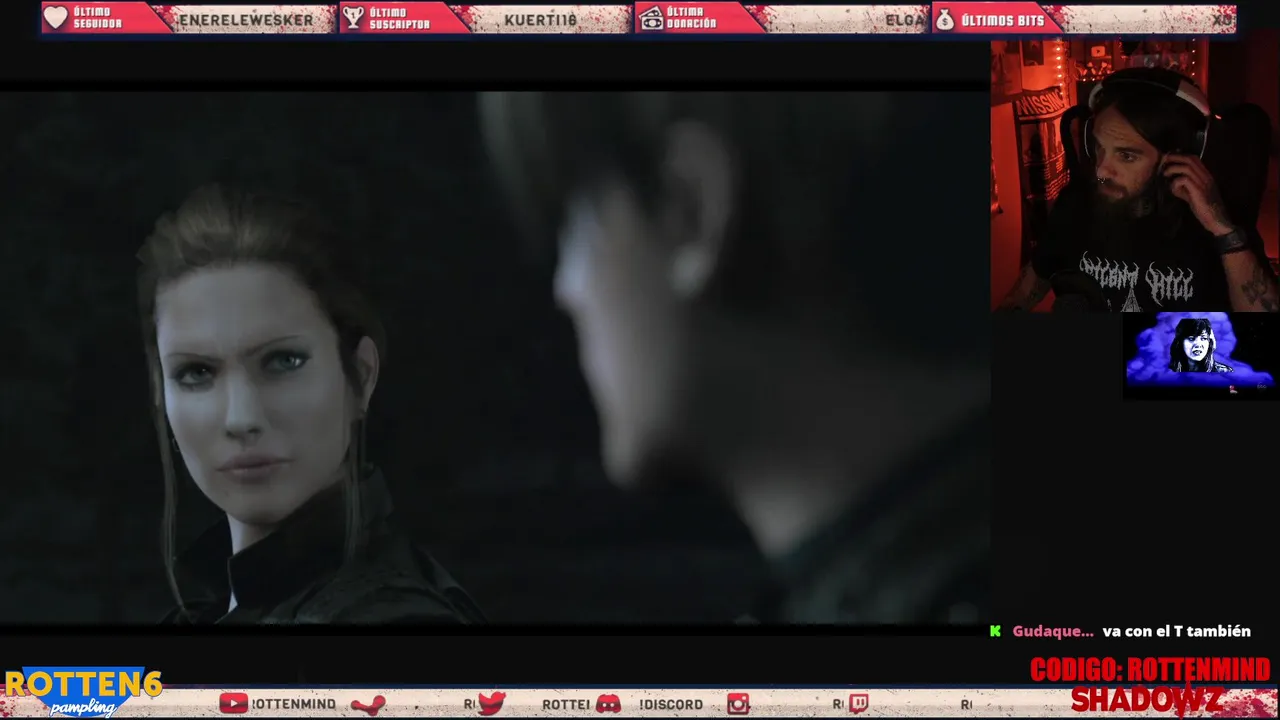This screenshot has height=720, width=1280.
Task: Click the Steam icon in bottom bar
Action: coord(368,704)
